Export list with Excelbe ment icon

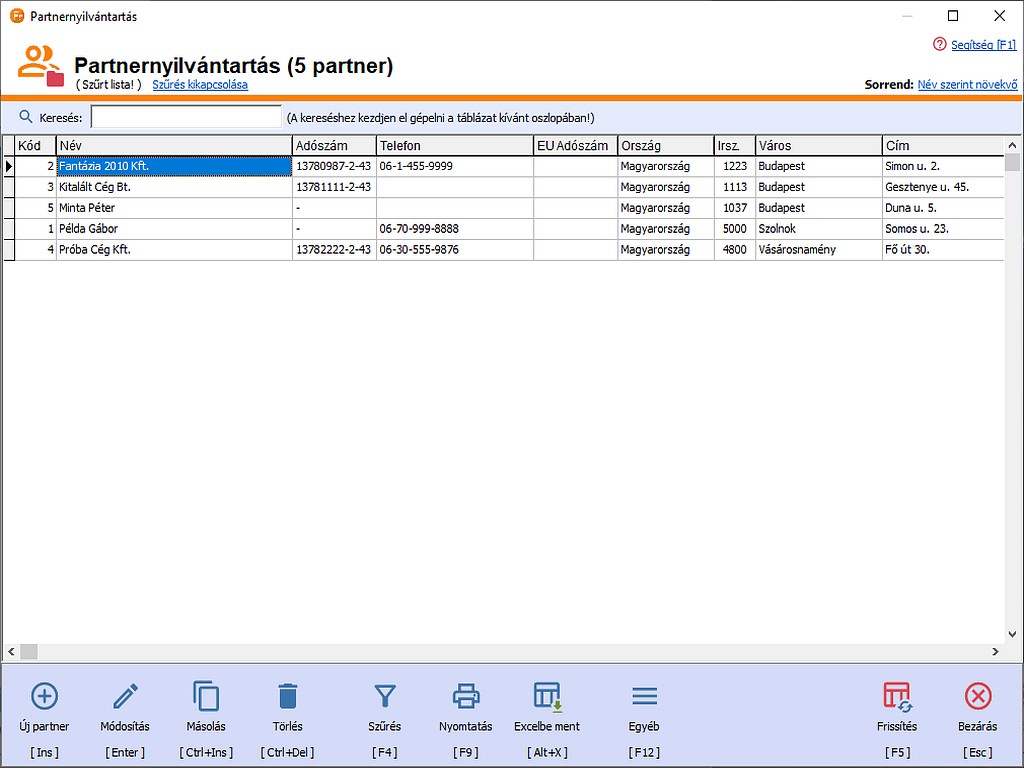pos(547,696)
